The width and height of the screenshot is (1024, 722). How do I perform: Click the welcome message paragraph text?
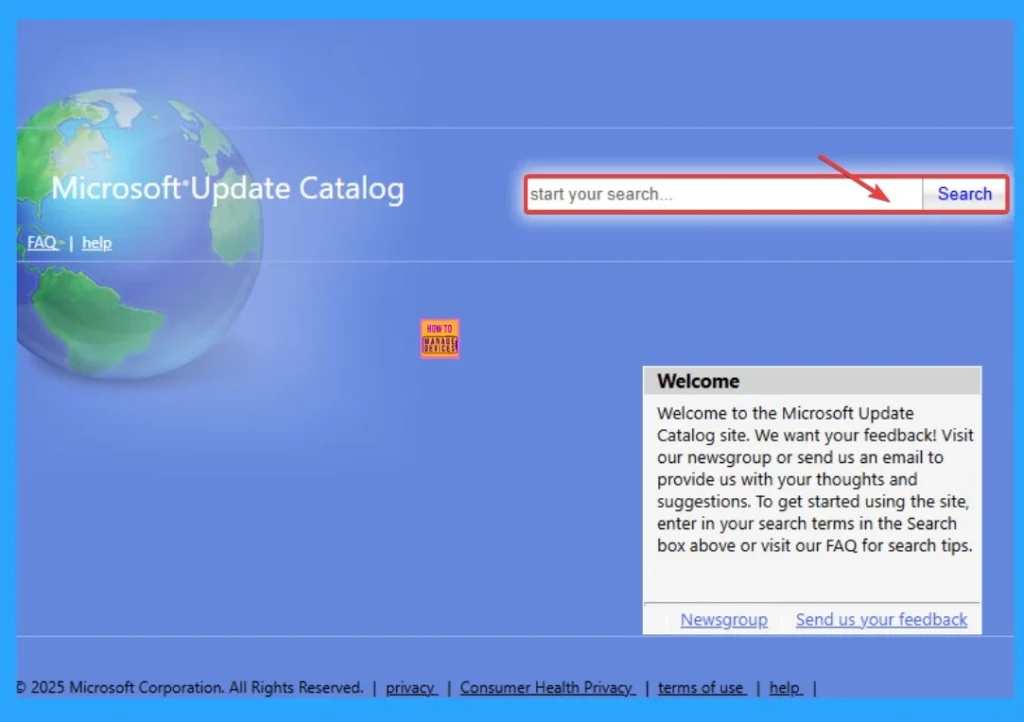[x=815, y=479]
